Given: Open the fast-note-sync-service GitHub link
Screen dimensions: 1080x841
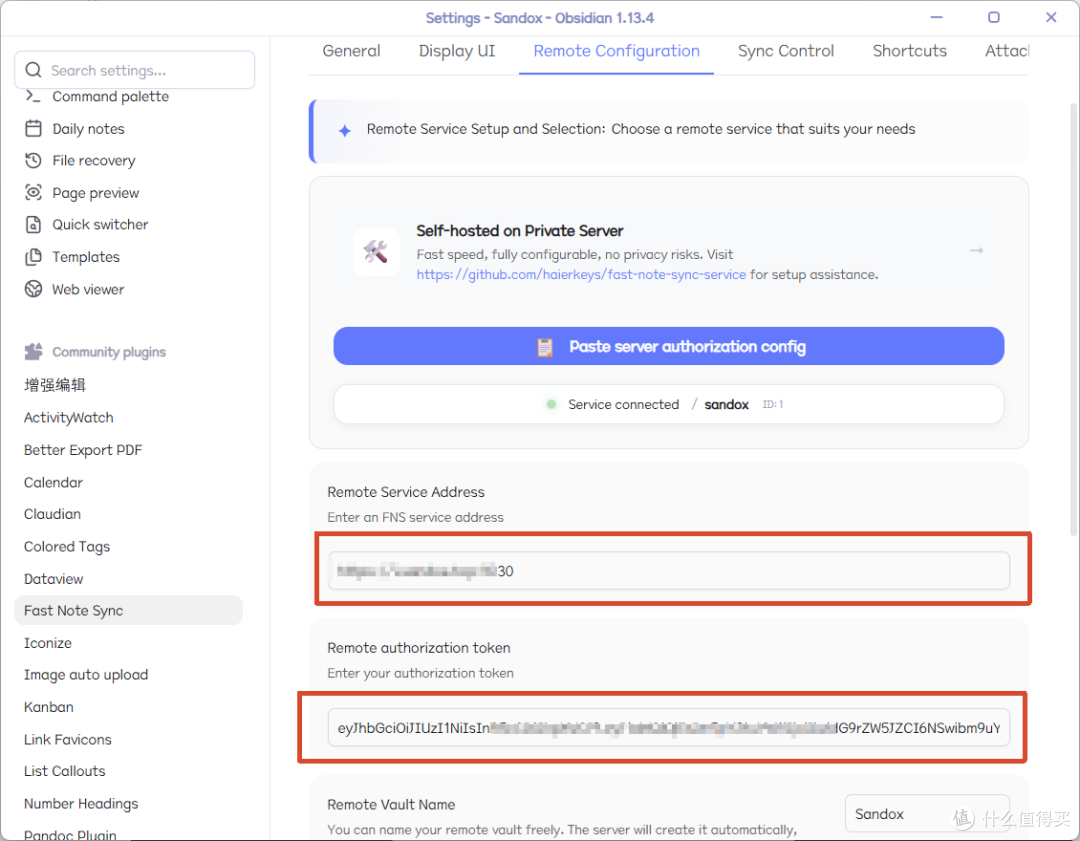Looking at the screenshot, I should click(x=581, y=274).
